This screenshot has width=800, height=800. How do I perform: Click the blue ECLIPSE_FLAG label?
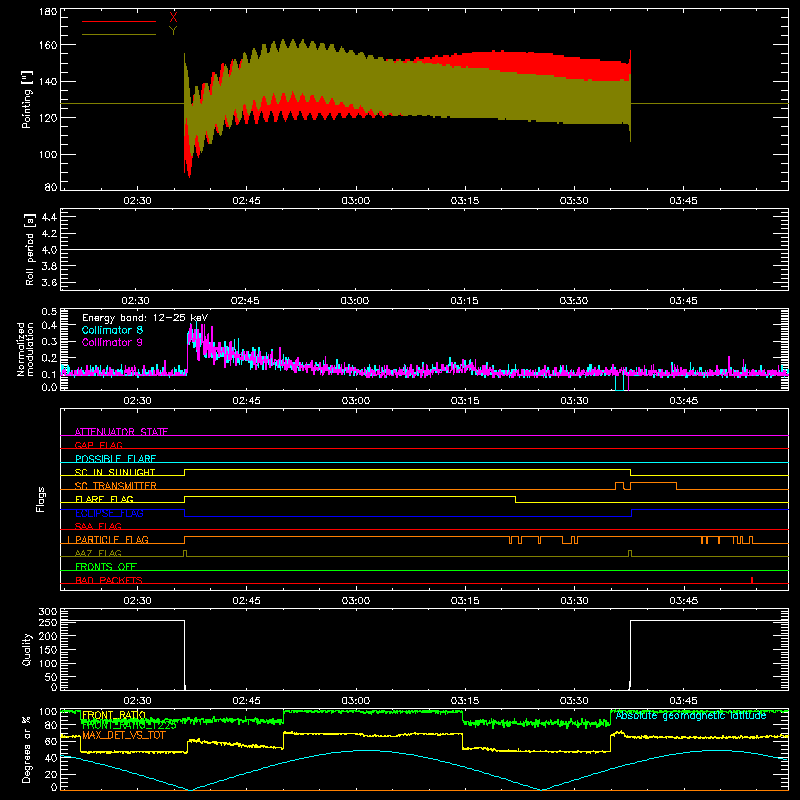(109, 513)
